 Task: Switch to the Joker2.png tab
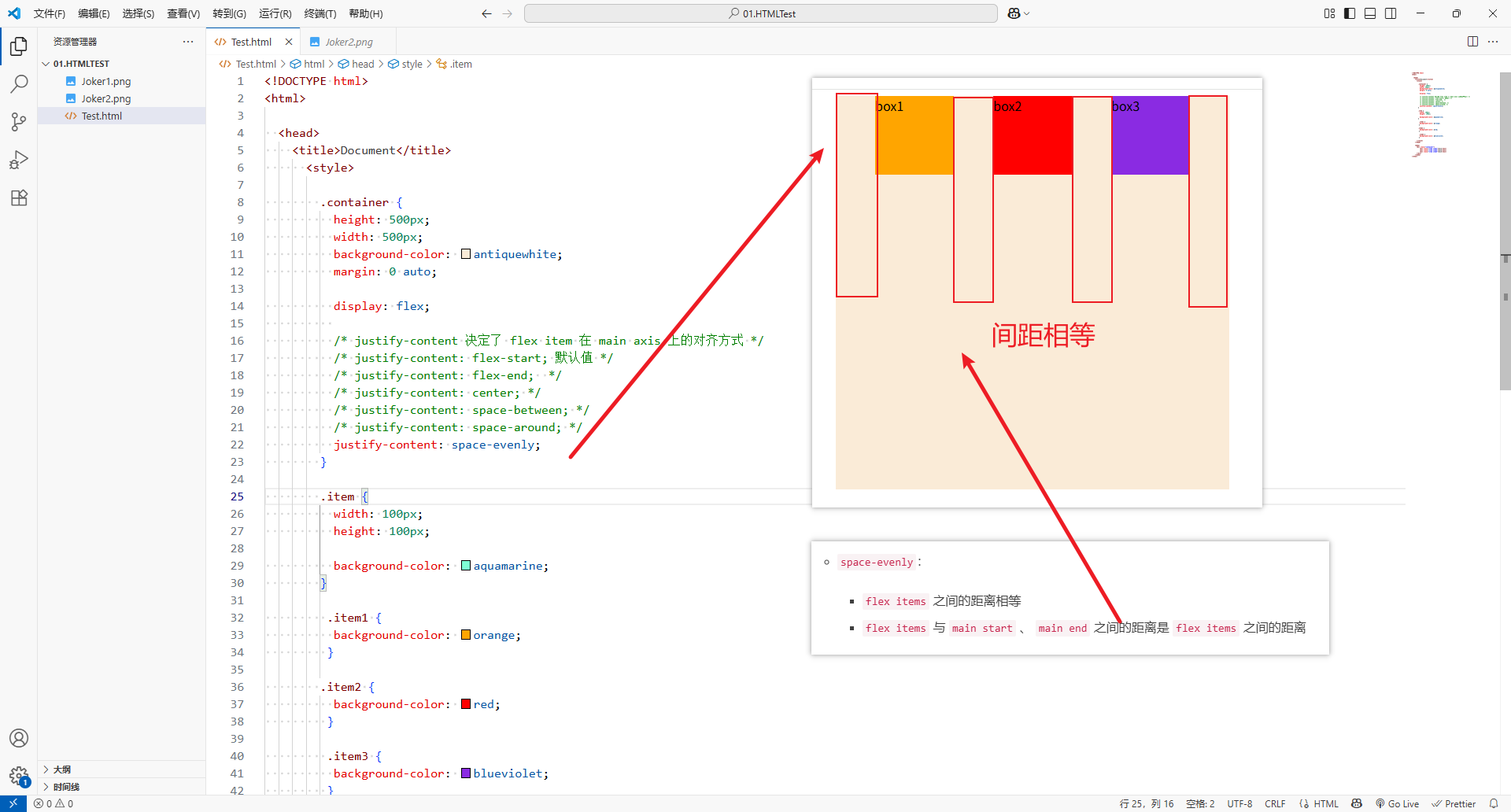point(349,42)
